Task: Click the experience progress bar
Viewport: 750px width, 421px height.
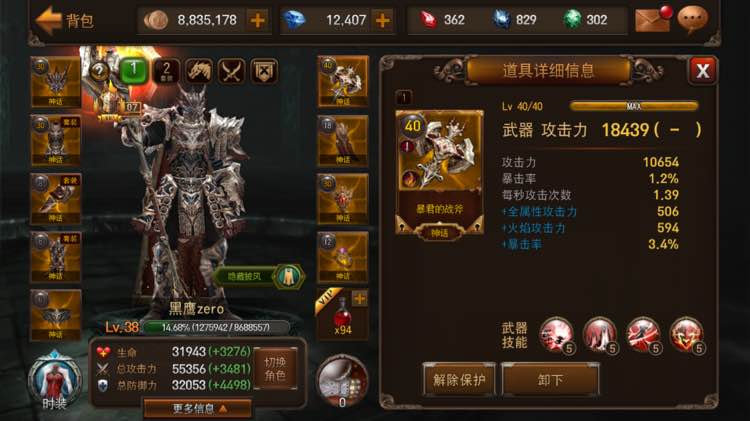Action: click(215, 328)
